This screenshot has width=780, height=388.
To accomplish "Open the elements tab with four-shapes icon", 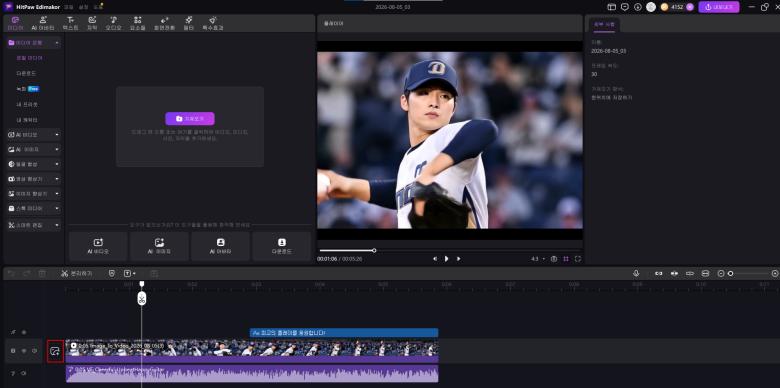I will pos(138,23).
